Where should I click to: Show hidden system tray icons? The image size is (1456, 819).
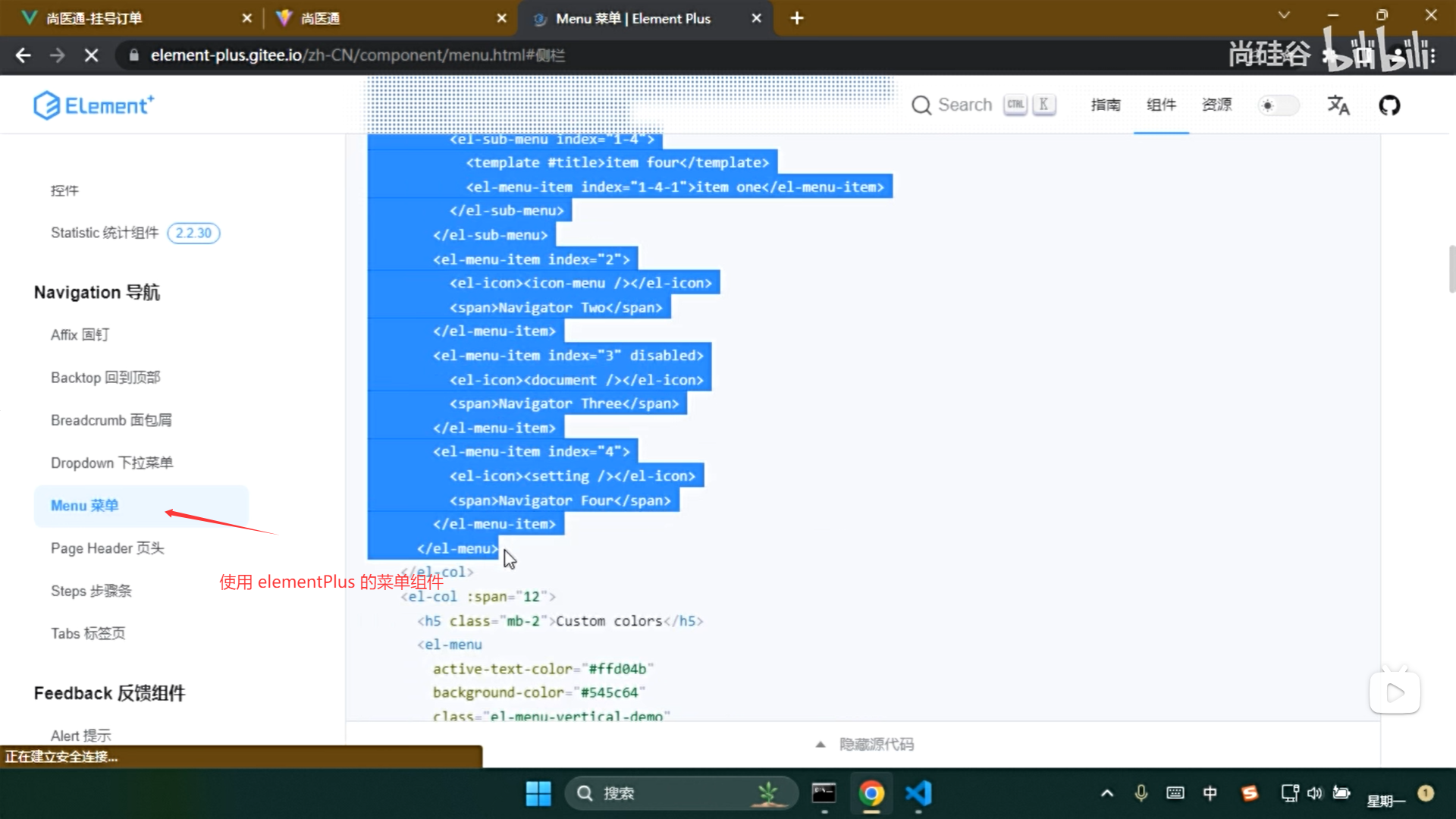click(1107, 793)
